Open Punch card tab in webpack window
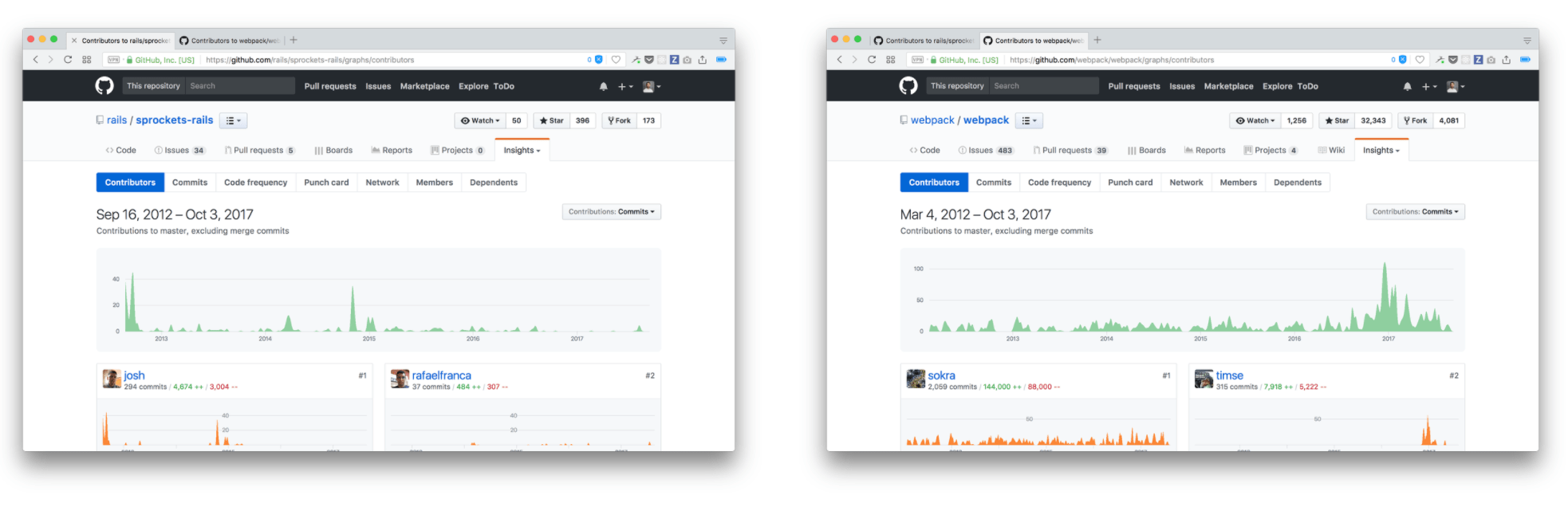The height and width of the screenshot is (507, 1568). (x=1130, y=183)
